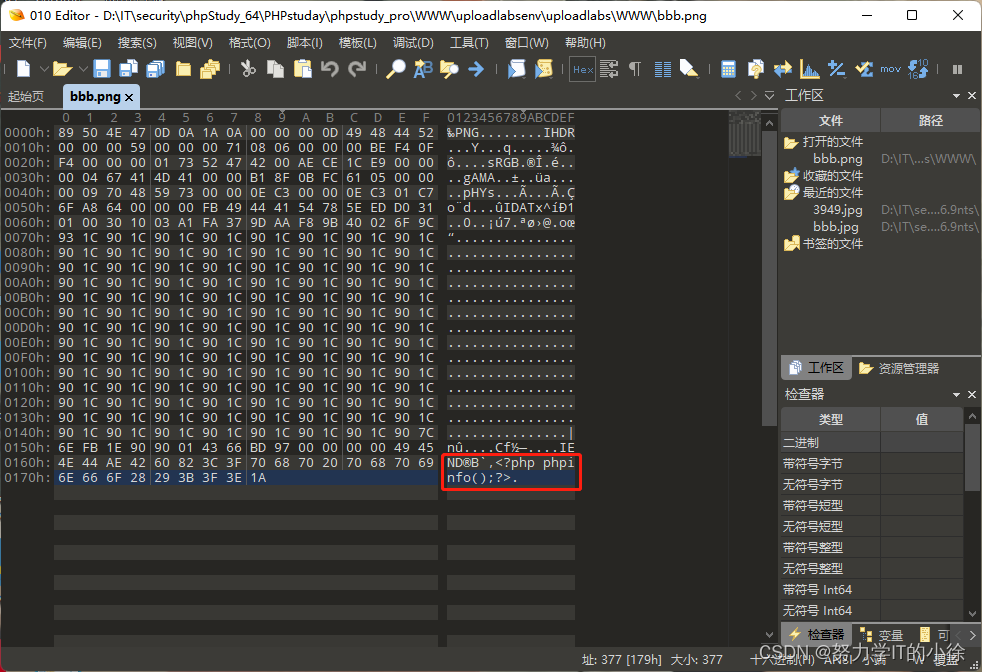Viewport: 982px width, 672px height.
Task: Redo the last edit
Action: pos(357,68)
